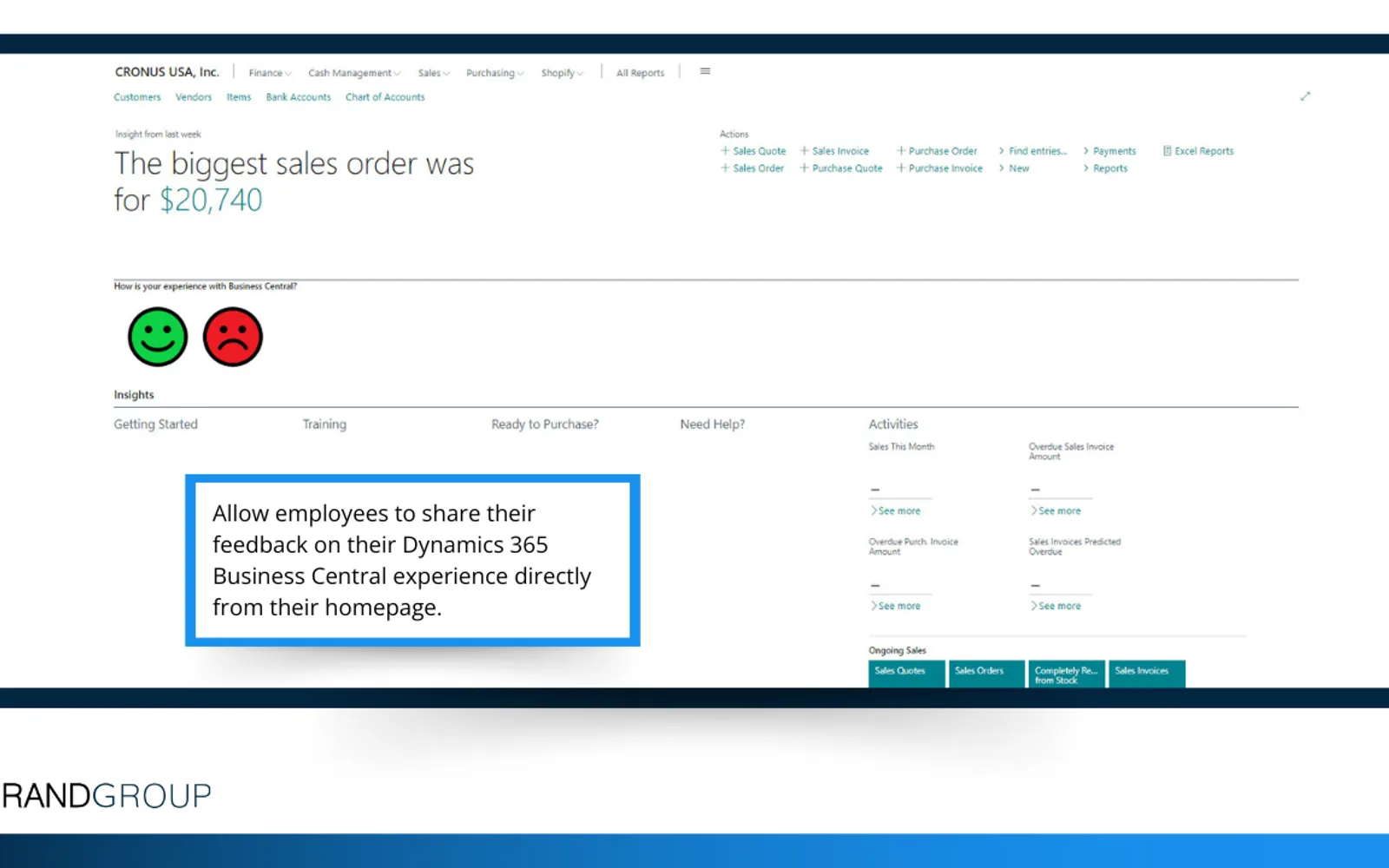This screenshot has width=1389, height=868.
Task: Expand the Cash Management menu
Action: [354, 73]
